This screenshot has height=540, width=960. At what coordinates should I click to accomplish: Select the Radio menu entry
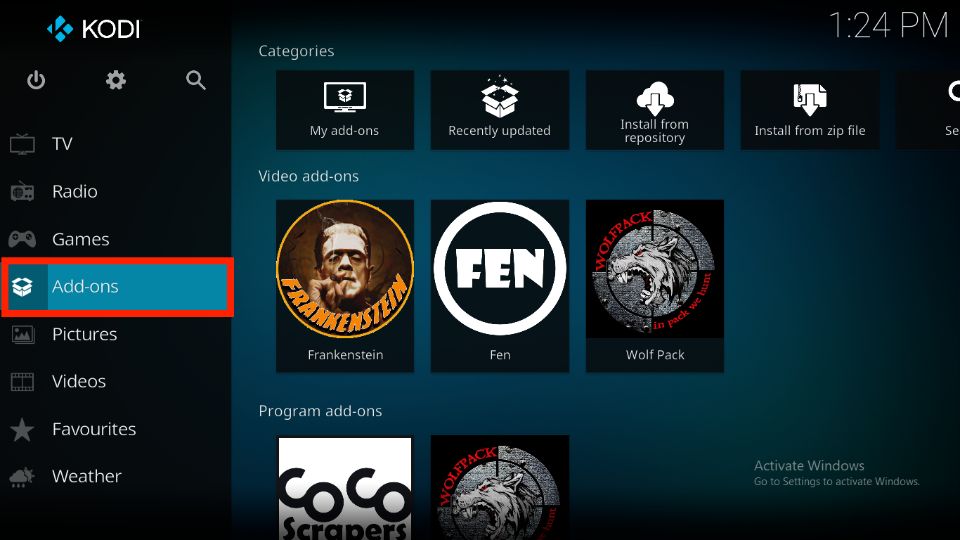click(x=75, y=192)
